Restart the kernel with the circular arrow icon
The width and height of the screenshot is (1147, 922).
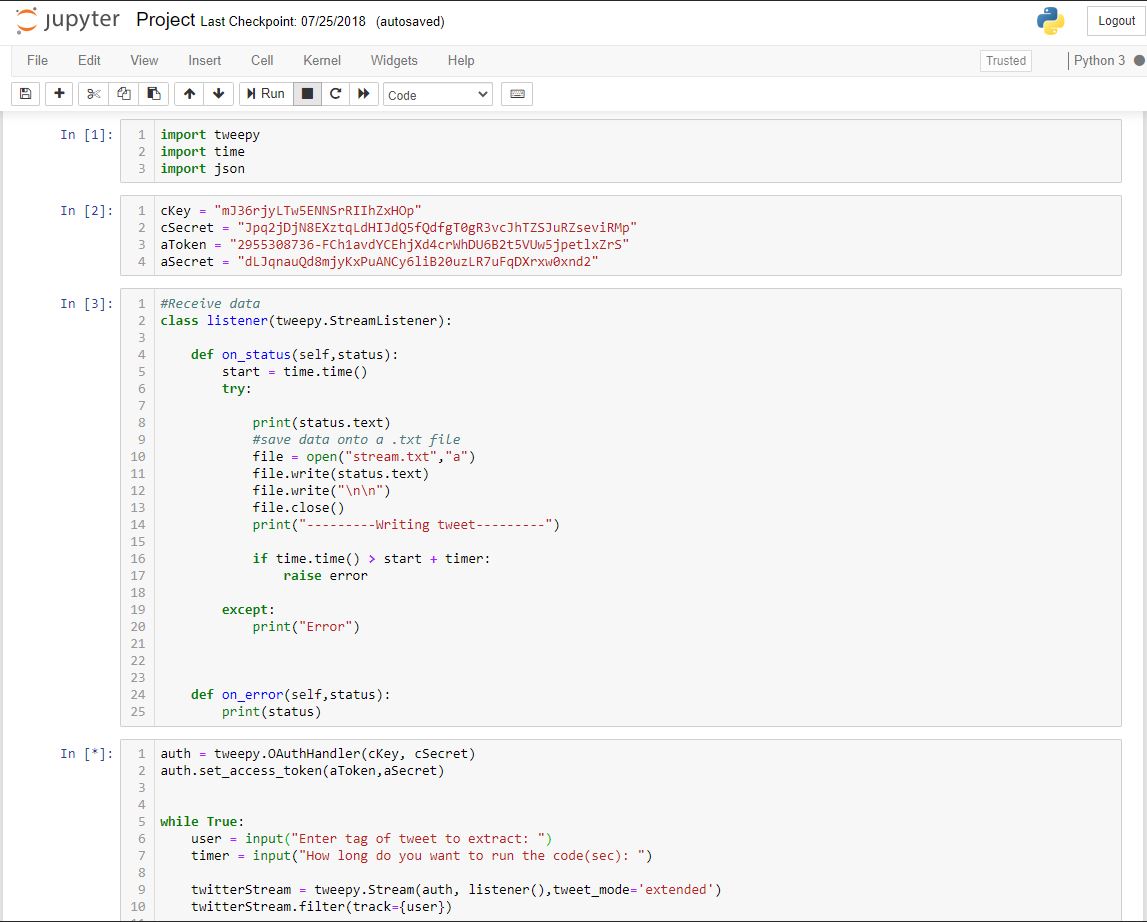click(336, 94)
